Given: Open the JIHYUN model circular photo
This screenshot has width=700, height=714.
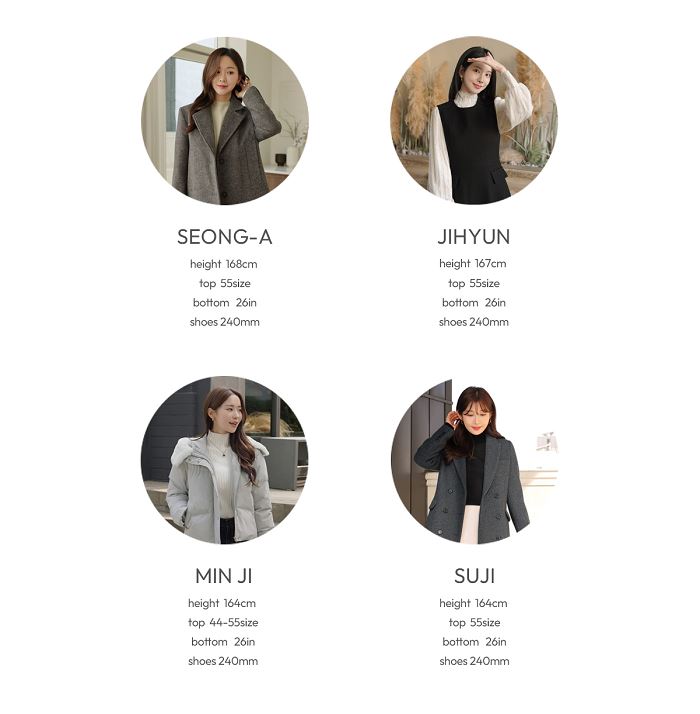Looking at the screenshot, I should [x=474, y=121].
